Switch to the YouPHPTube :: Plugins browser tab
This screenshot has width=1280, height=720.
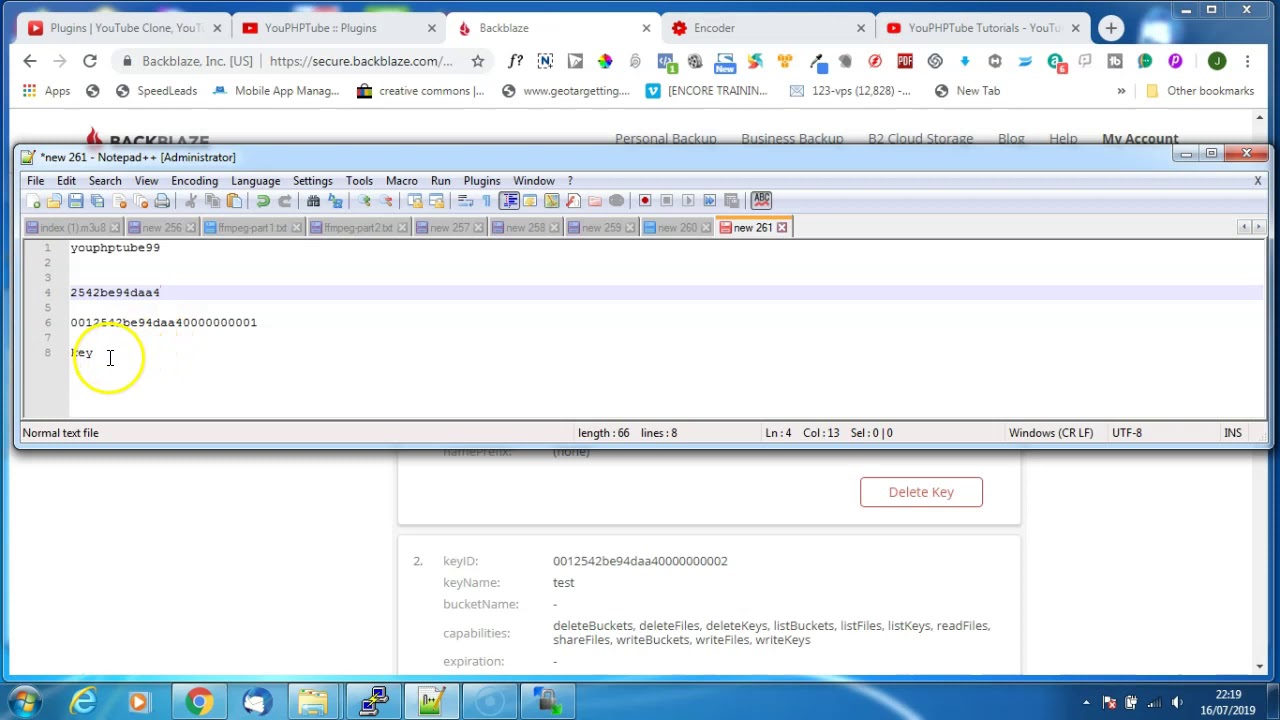coord(338,28)
